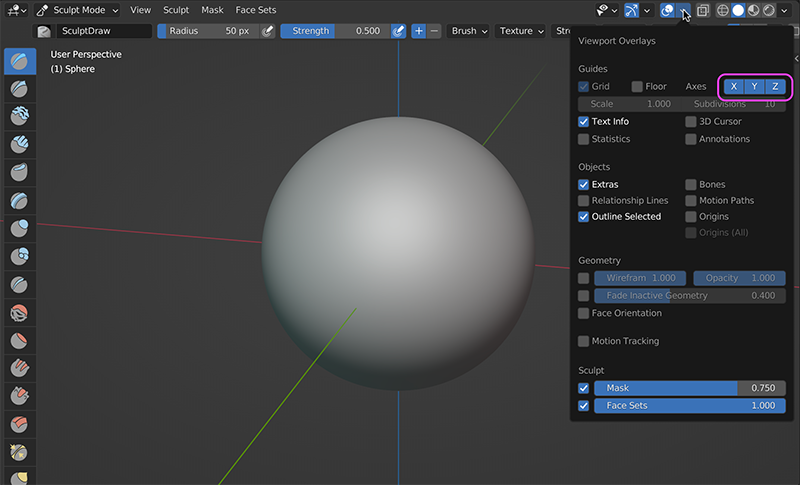Toggle the Y axis guide button

click(755, 87)
